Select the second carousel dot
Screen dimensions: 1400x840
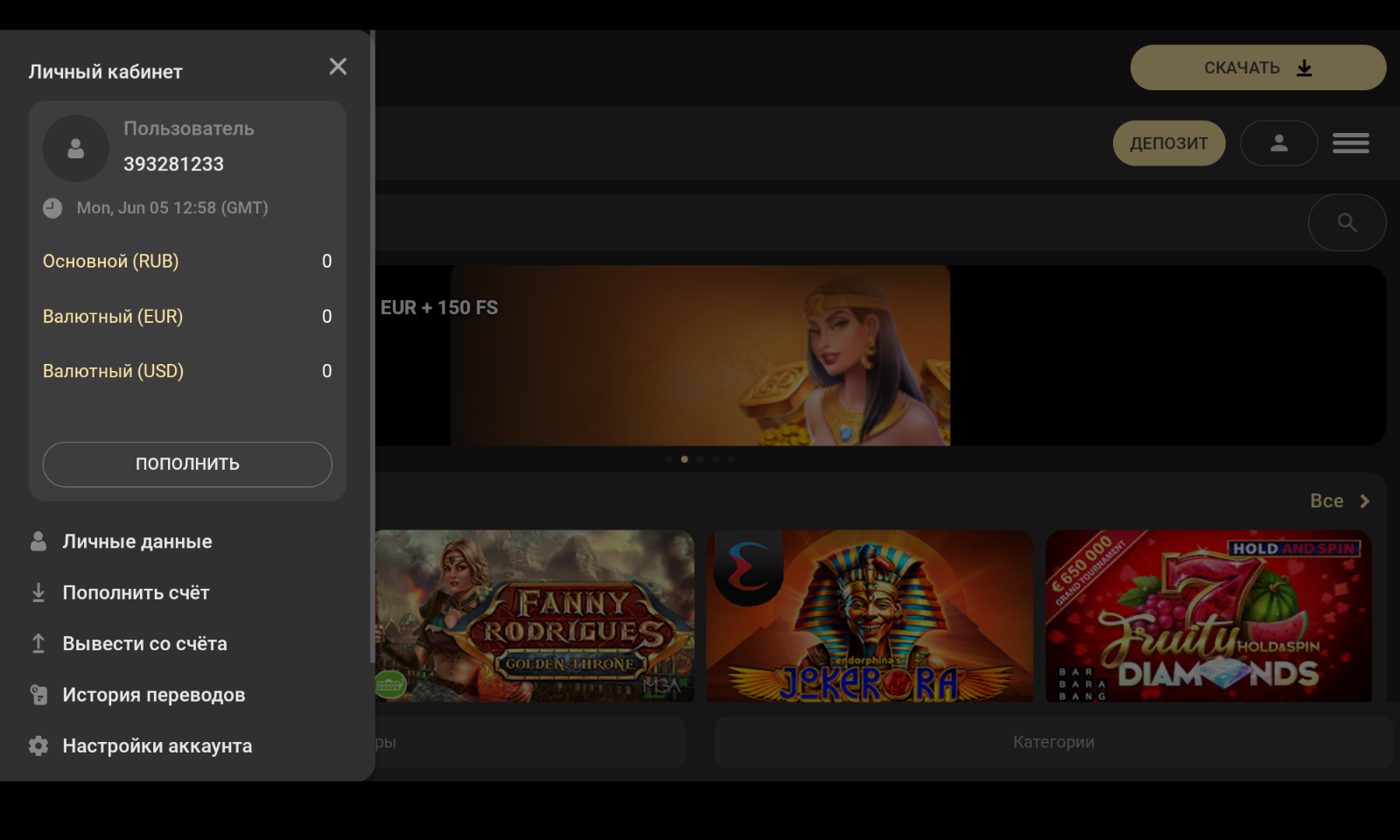click(x=684, y=459)
